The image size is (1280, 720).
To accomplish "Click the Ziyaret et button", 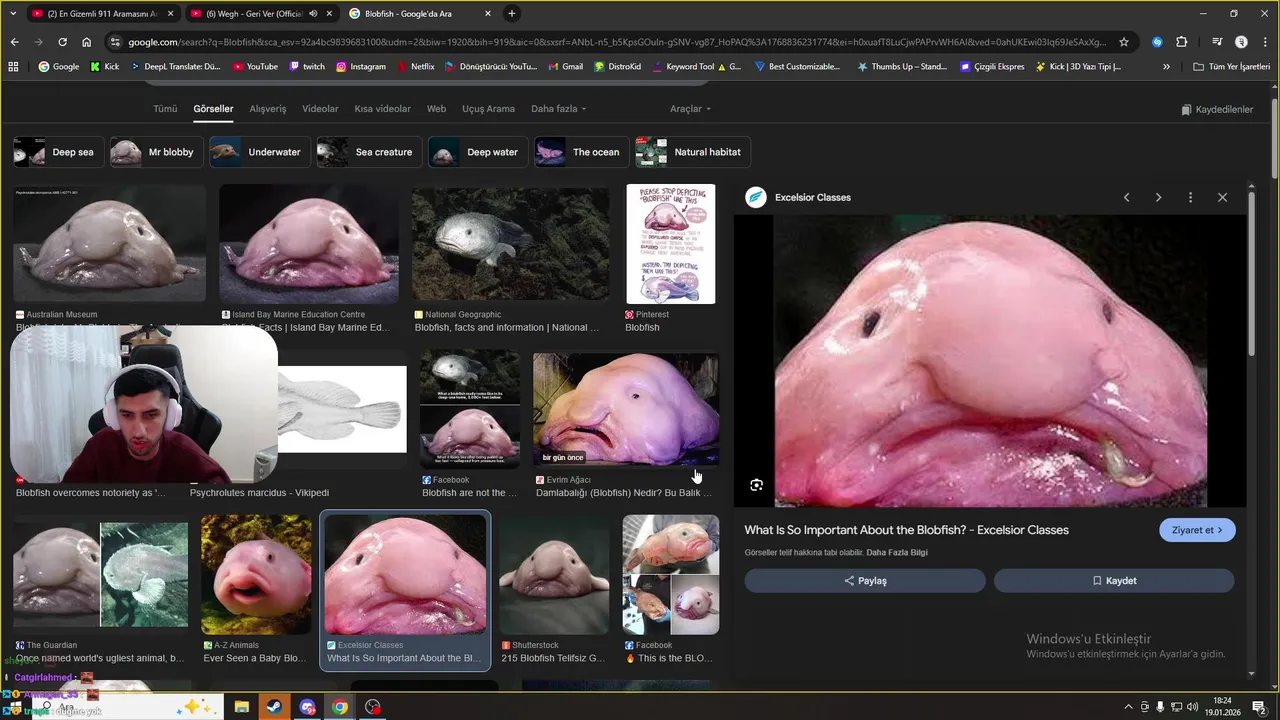I will [1197, 530].
